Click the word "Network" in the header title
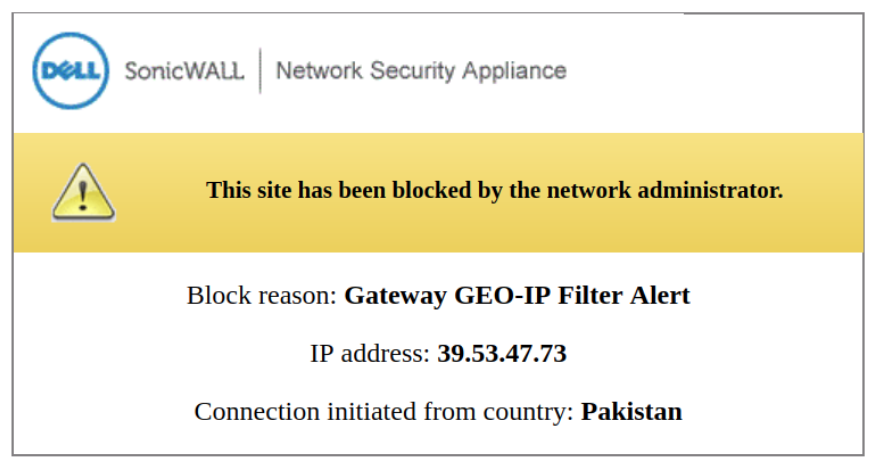876x464 pixels. tap(319, 71)
